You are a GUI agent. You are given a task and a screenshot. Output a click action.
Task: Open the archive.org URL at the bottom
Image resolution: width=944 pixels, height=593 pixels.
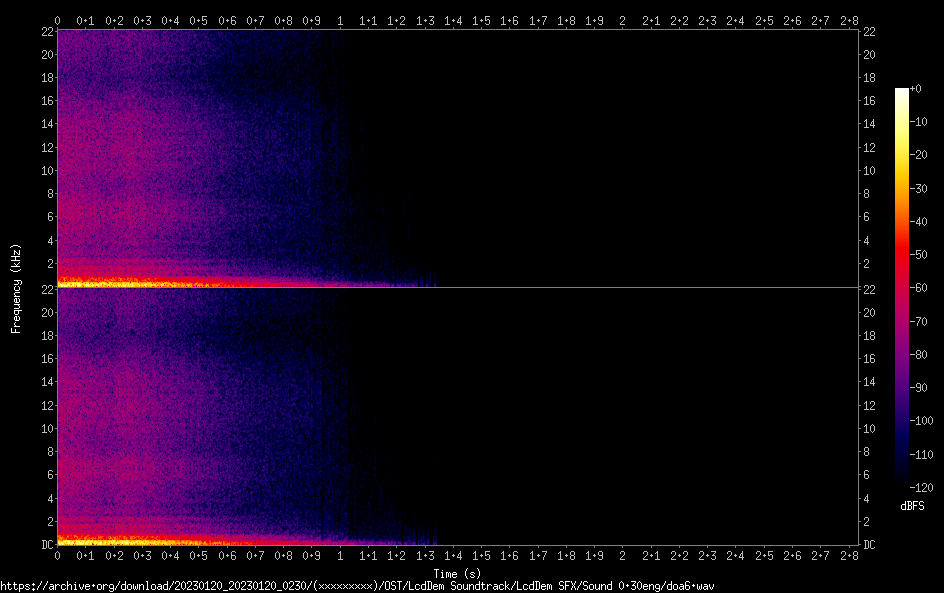pyautogui.click(x=357, y=586)
